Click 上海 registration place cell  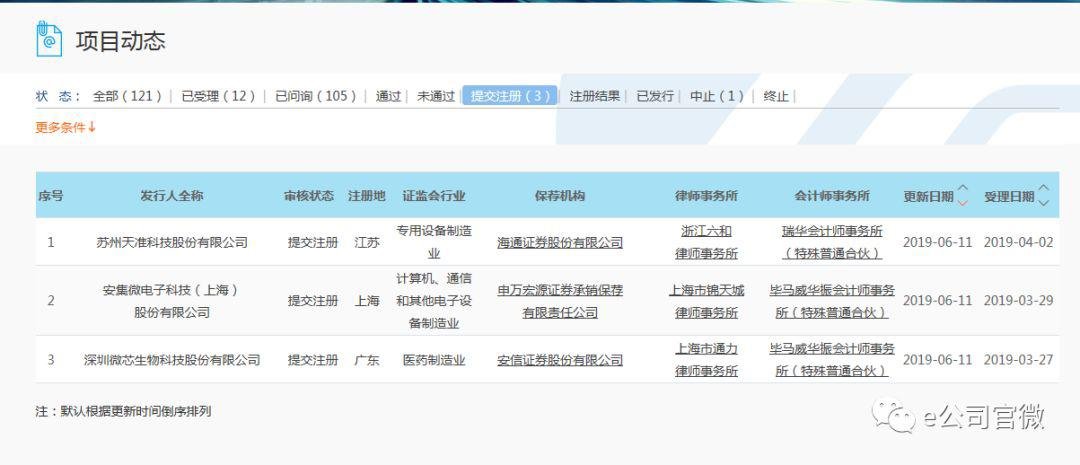367,301
